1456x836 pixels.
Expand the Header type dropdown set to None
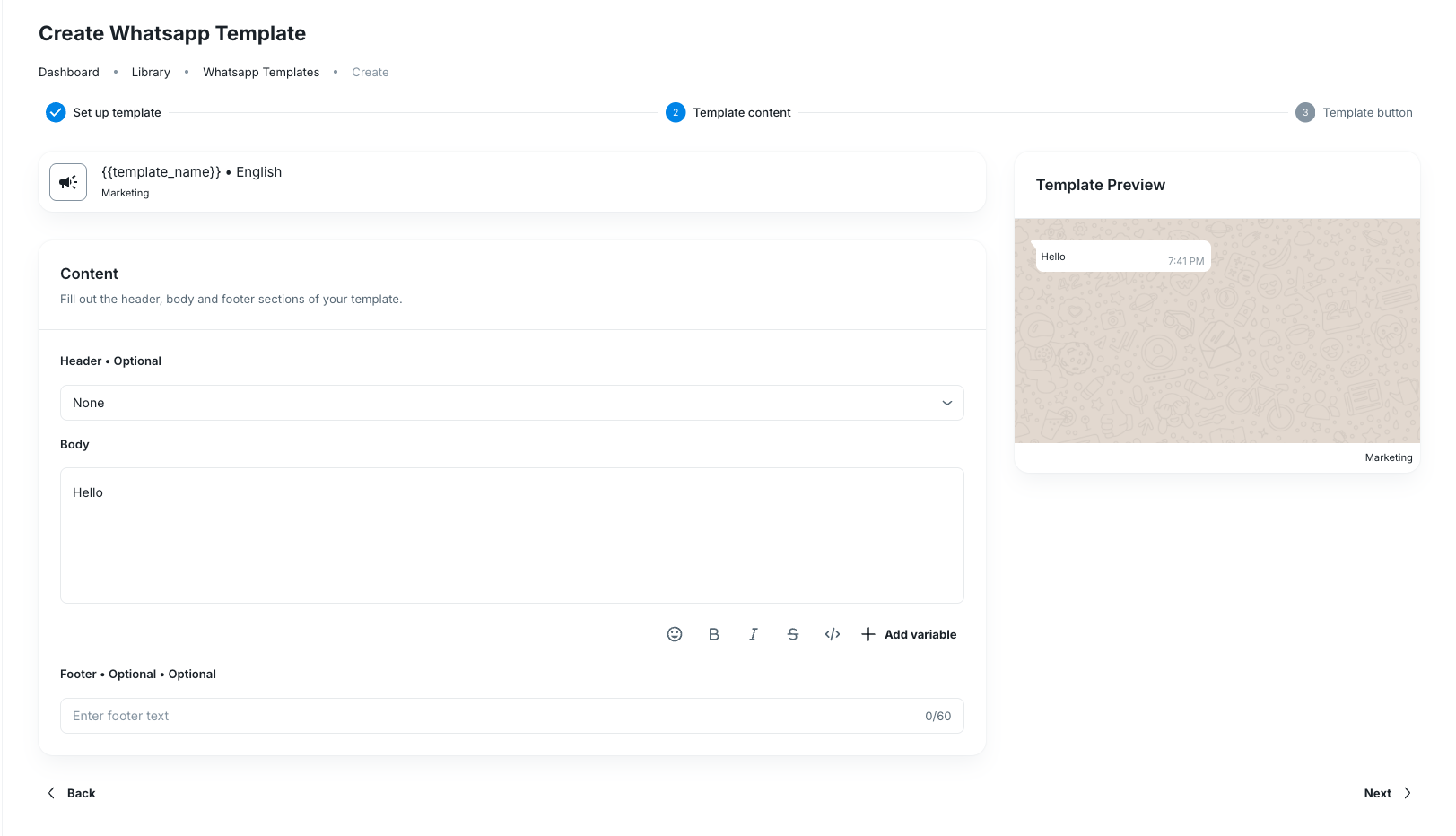click(512, 403)
